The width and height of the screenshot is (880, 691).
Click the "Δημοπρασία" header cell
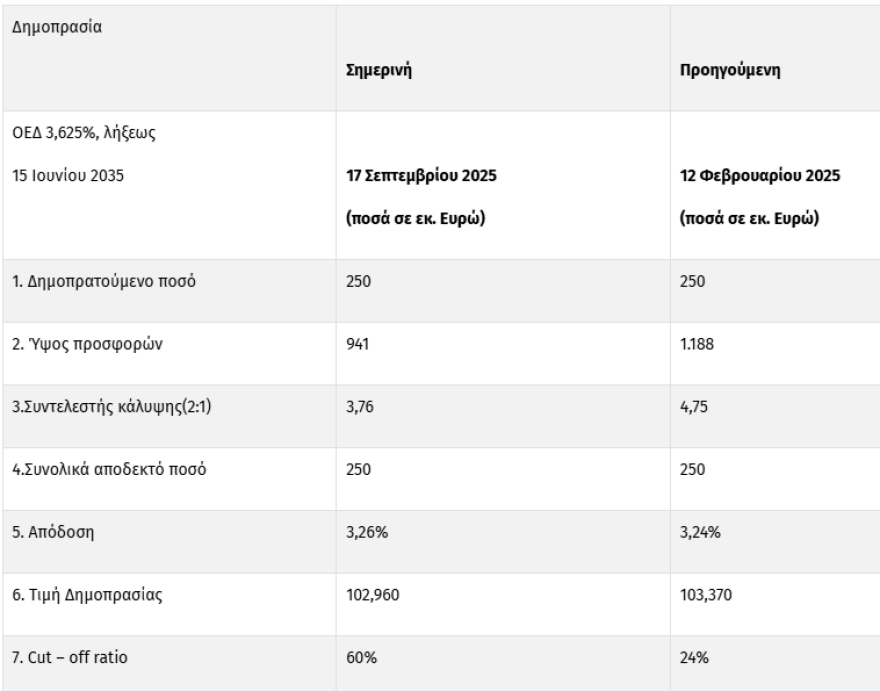pos(49,25)
